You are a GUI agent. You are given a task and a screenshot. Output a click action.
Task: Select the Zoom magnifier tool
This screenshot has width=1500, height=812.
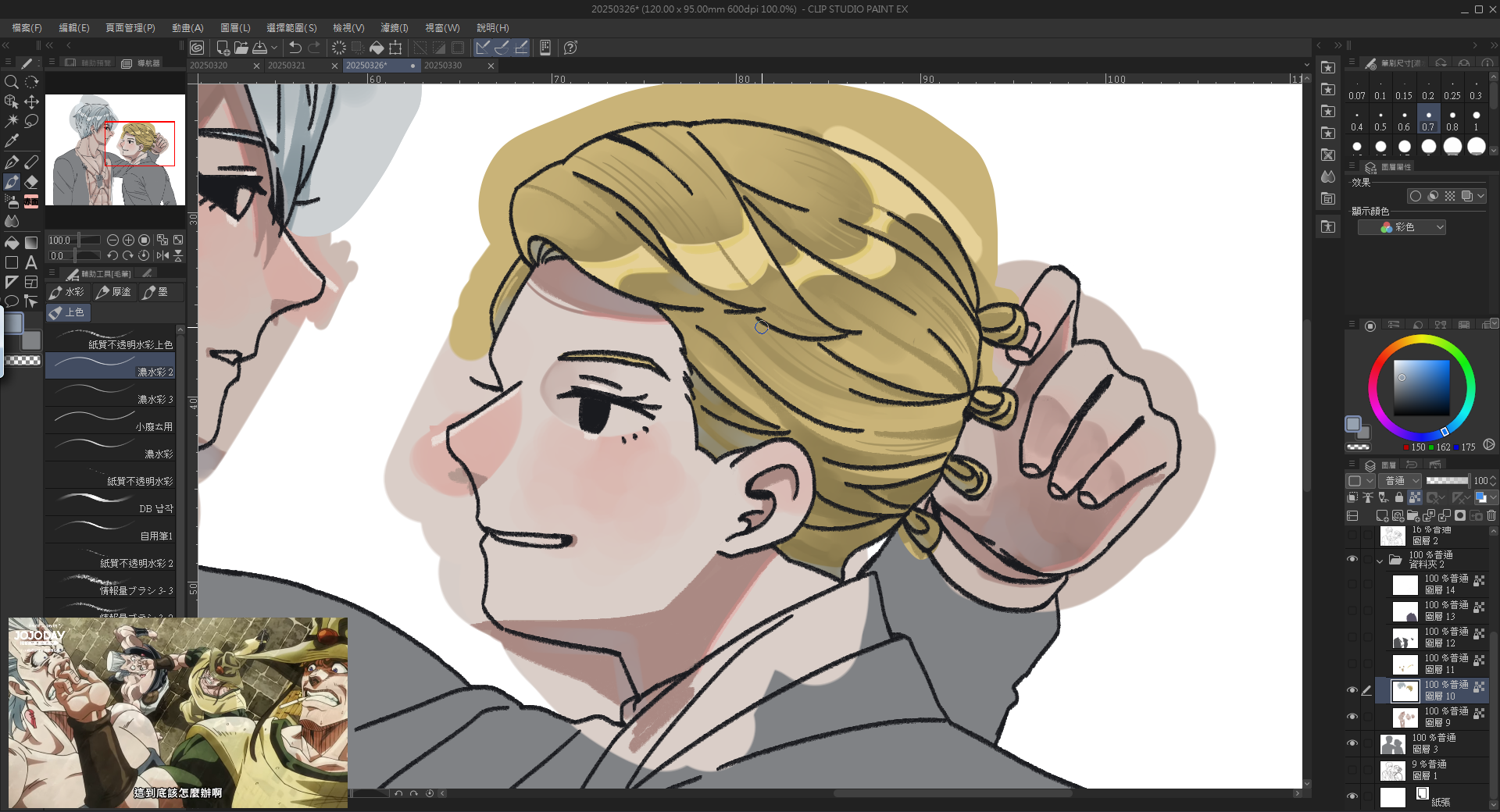[x=12, y=82]
